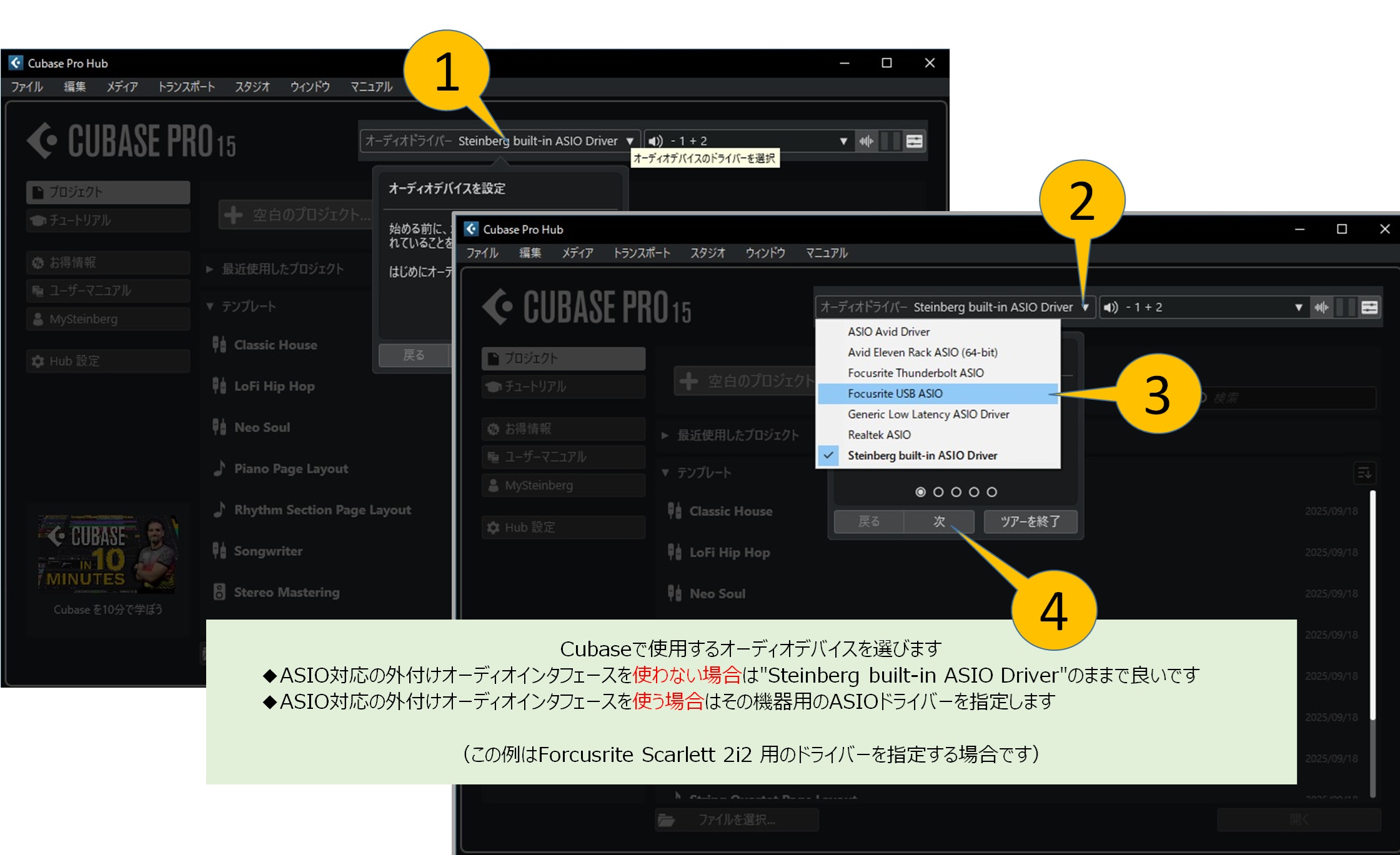Select the Rhythm Section Page Layout template

tap(322, 510)
